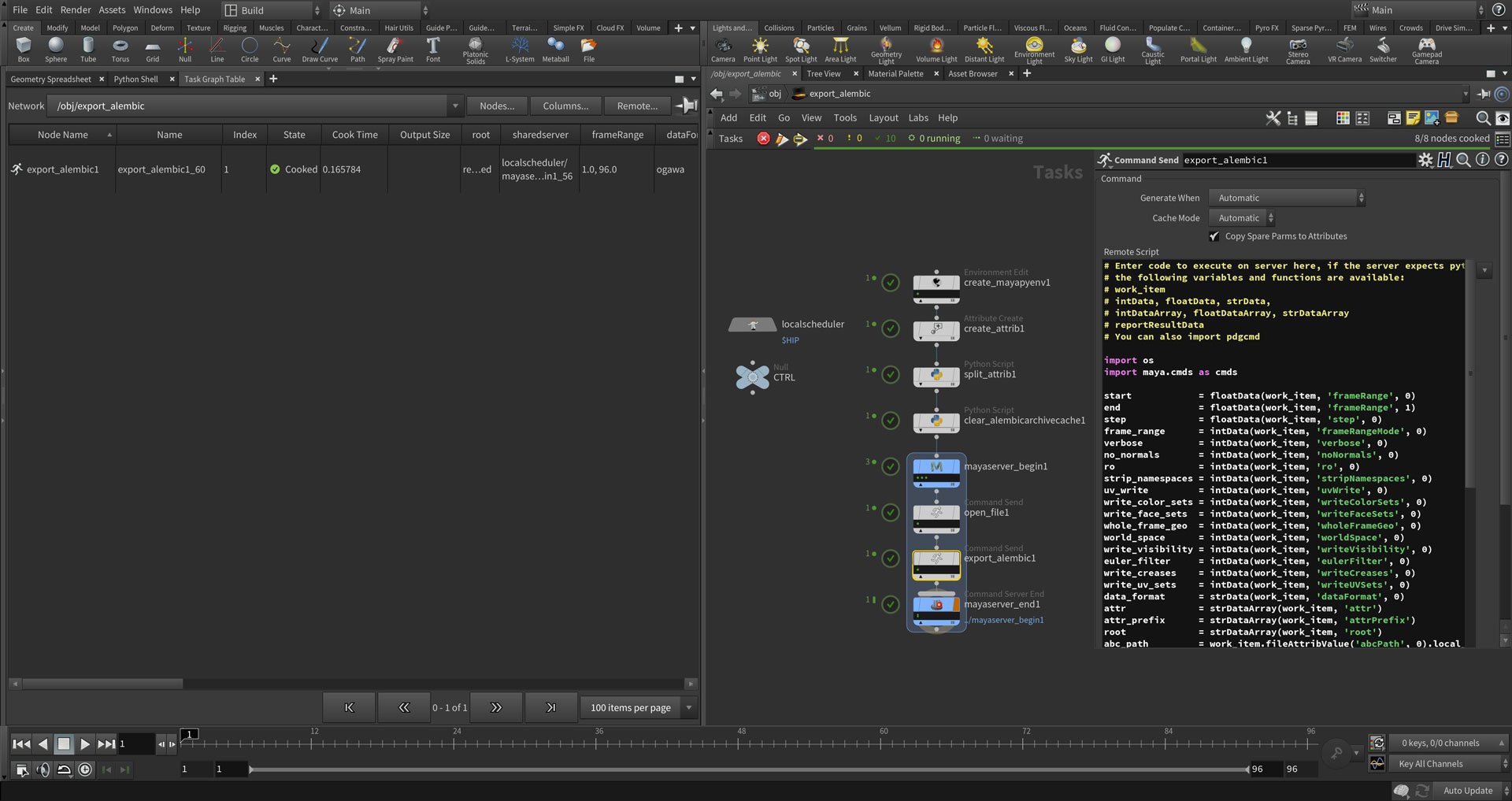The height and width of the screenshot is (801, 1512).
Task: Pick the Metaball shelf tool
Action: [x=556, y=49]
